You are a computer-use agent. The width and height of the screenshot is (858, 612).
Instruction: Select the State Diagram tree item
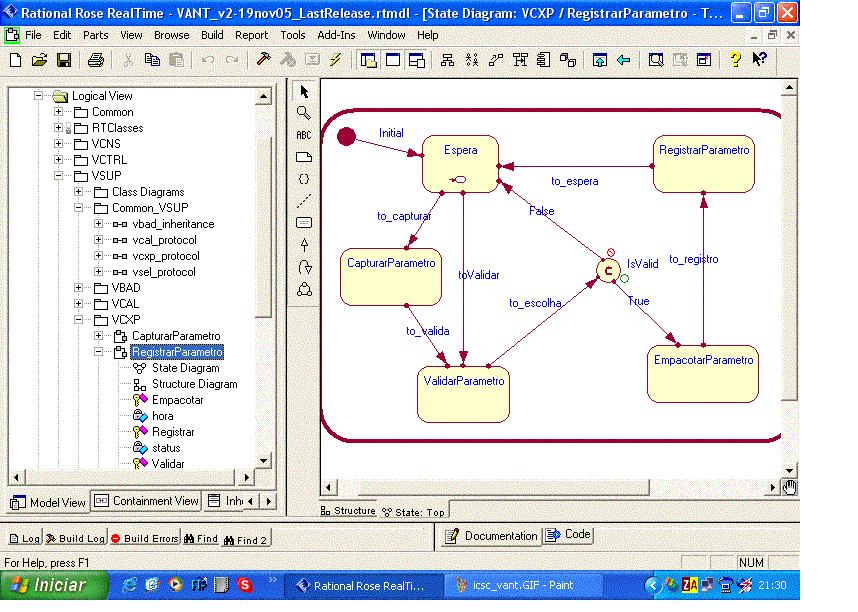[x=185, y=368]
